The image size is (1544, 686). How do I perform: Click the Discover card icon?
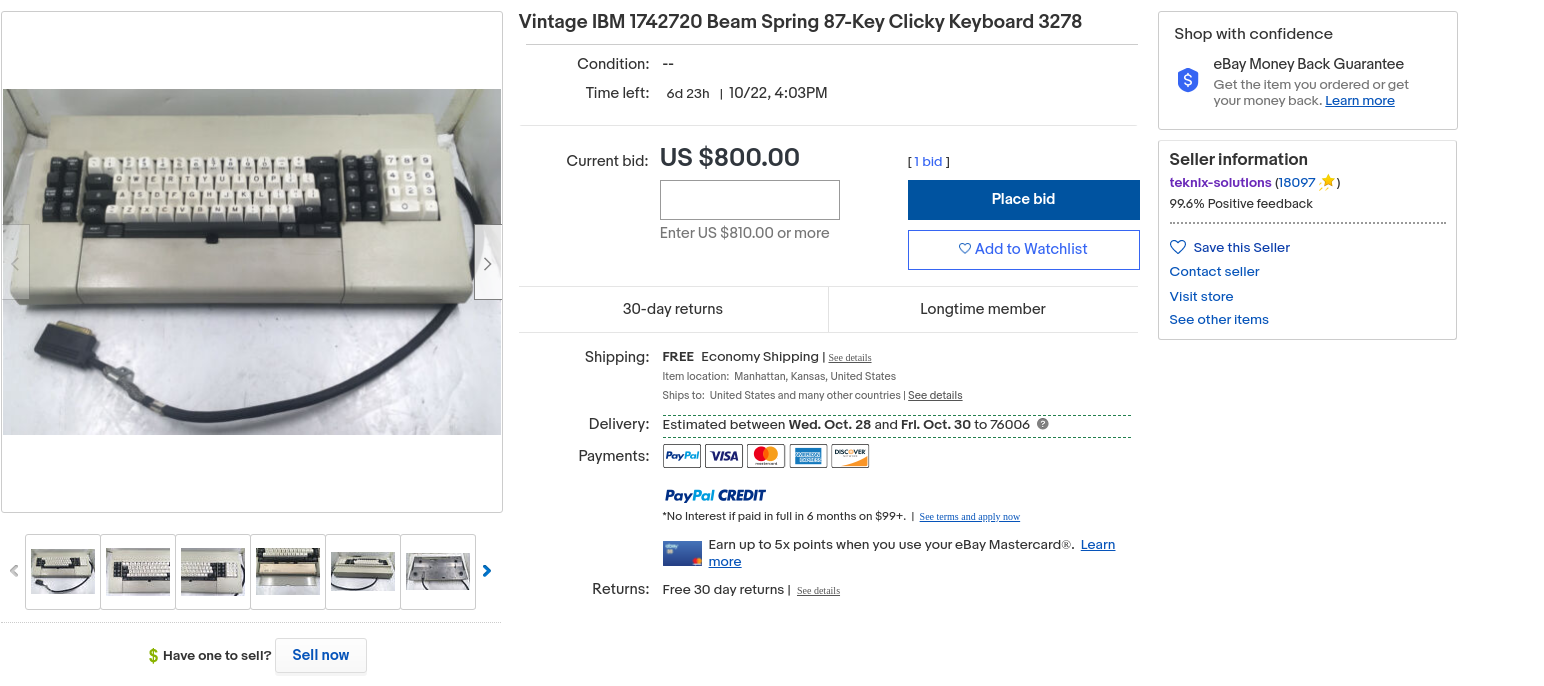pos(850,456)
